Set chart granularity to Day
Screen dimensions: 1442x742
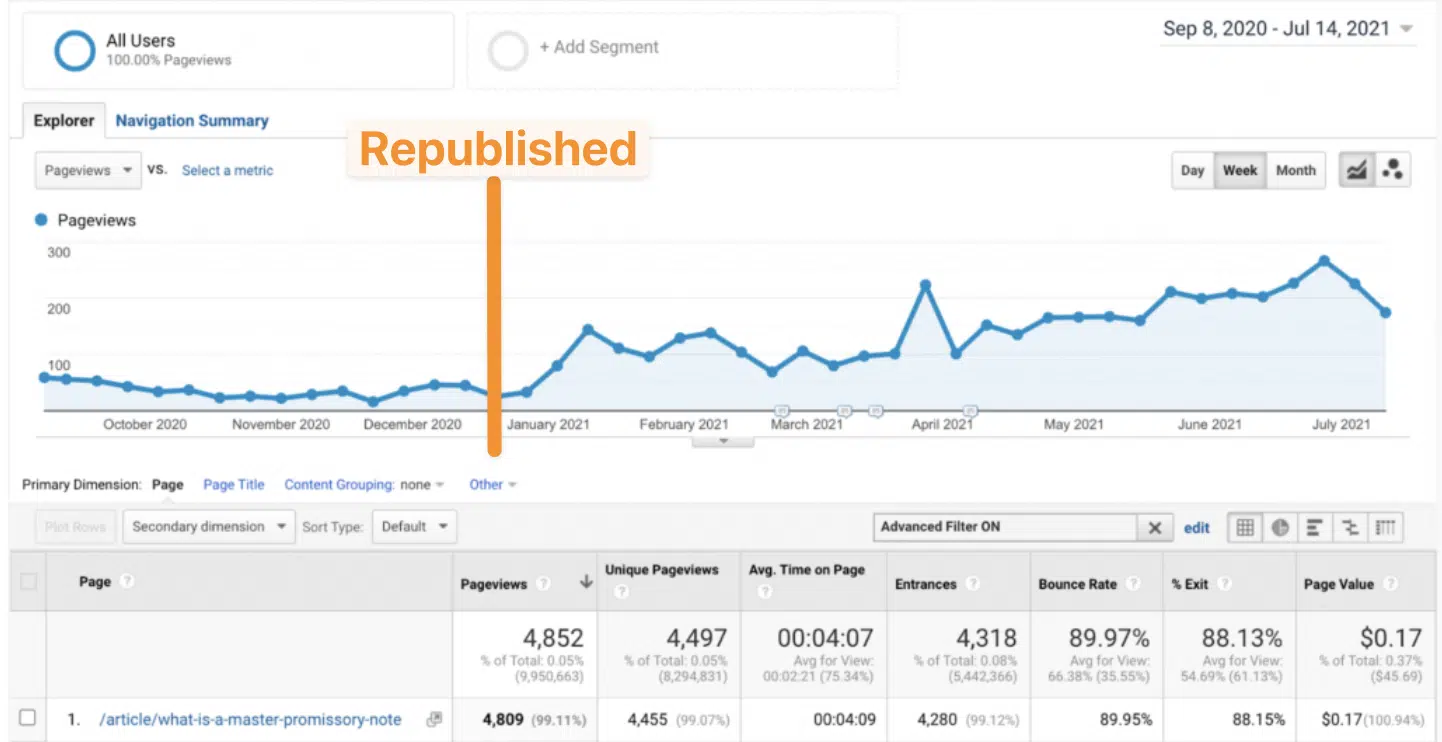1192,170
